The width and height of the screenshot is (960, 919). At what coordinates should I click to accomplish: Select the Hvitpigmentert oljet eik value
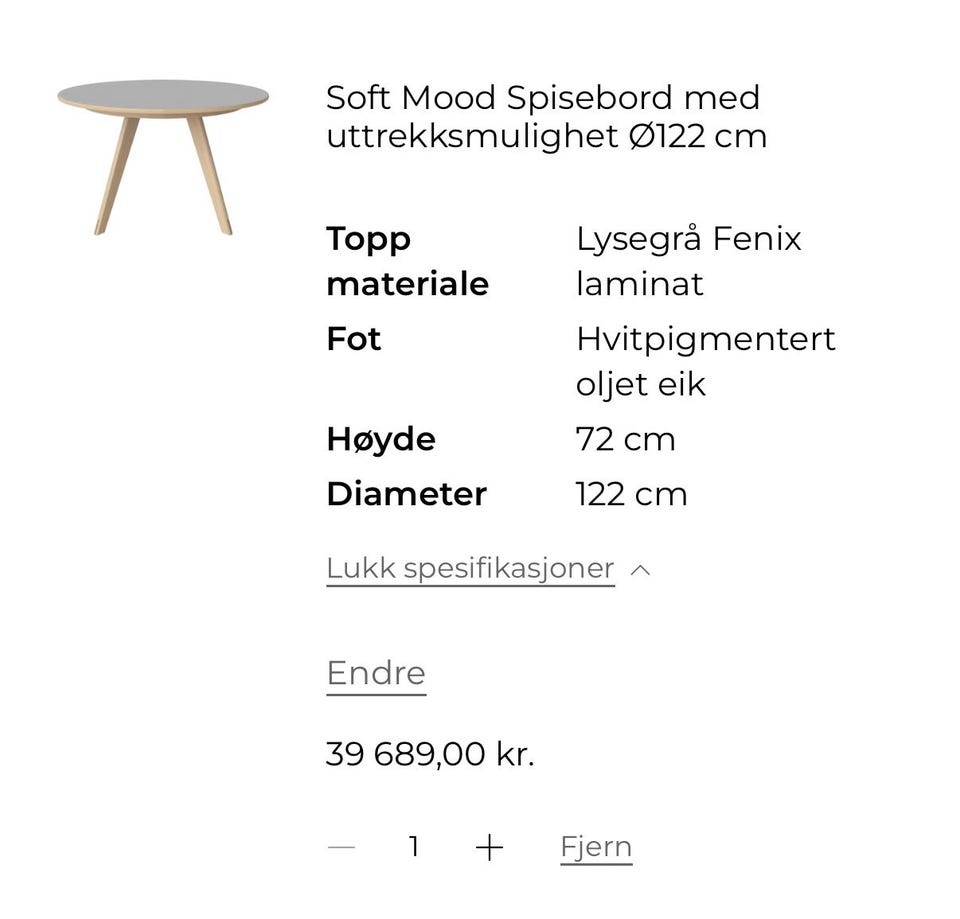click(x=705, y=362)
